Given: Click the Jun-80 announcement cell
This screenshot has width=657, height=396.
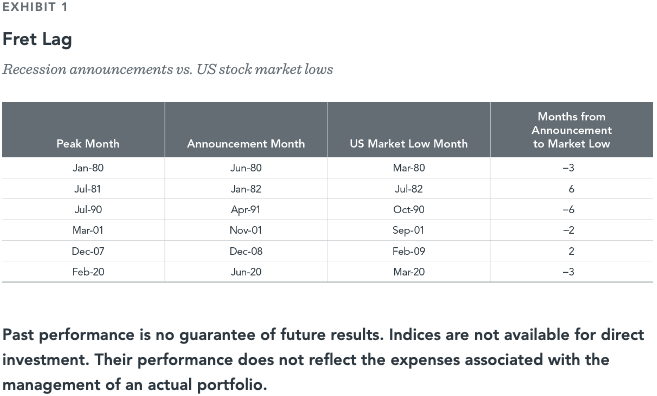Looking at the screenshot, I should point(246,168).
